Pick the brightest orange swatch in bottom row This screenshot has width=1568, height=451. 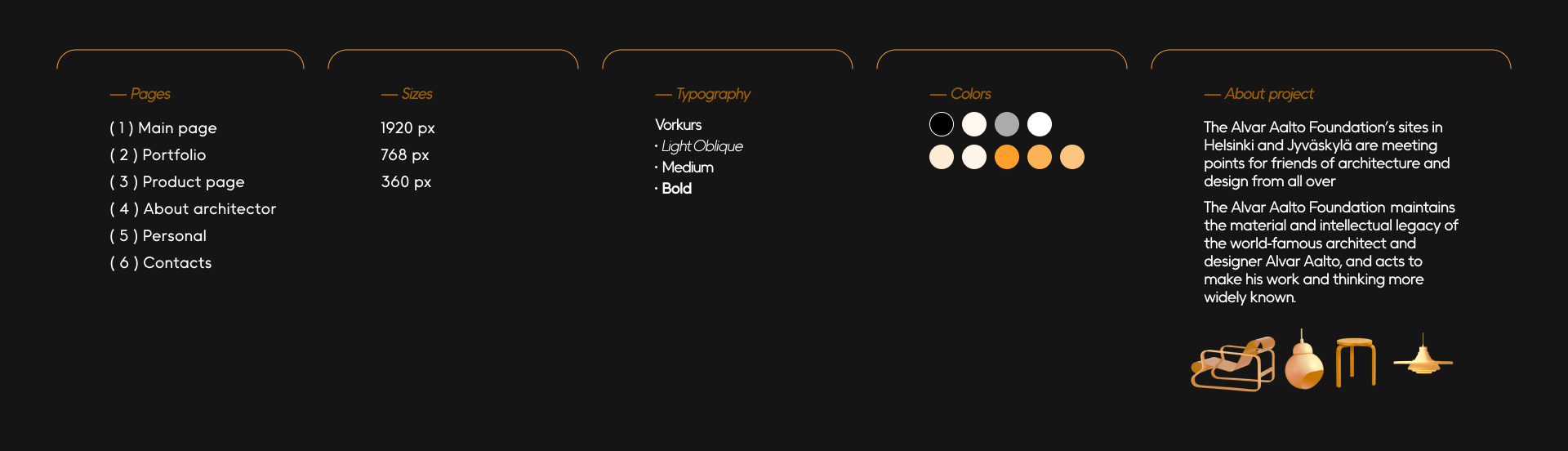click(1007, 157)
